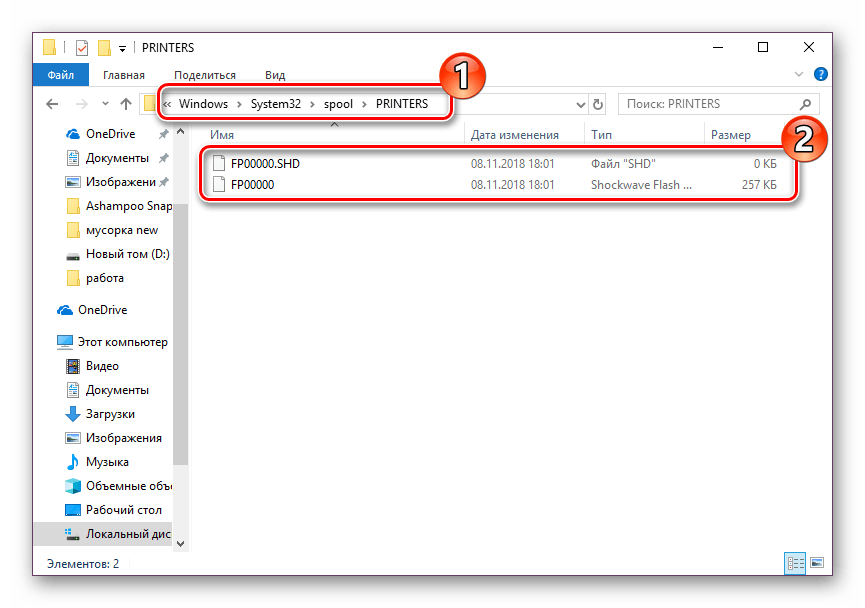Open the Файл menu

[x=60, y=74]
